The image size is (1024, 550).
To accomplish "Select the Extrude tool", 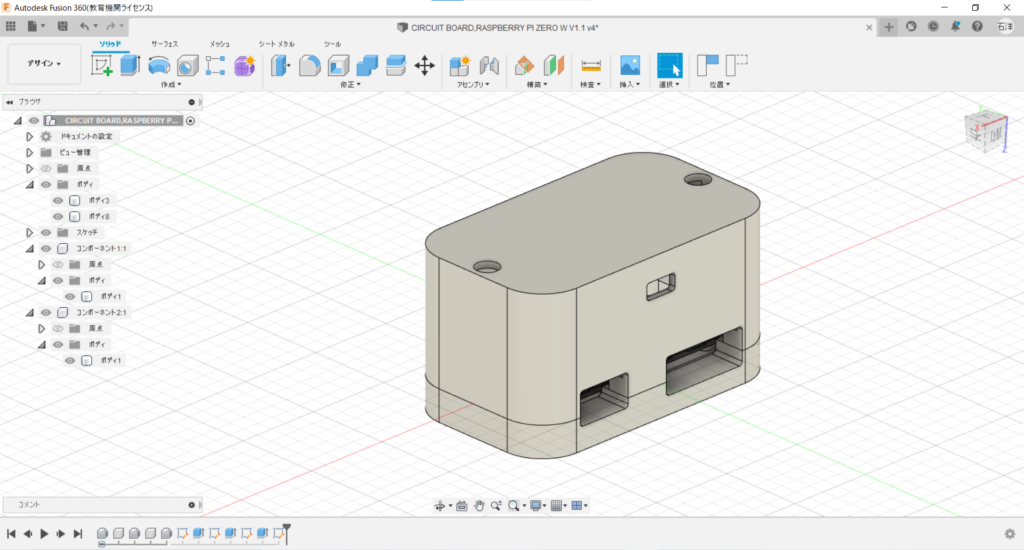I will click(x=131, y=65).
